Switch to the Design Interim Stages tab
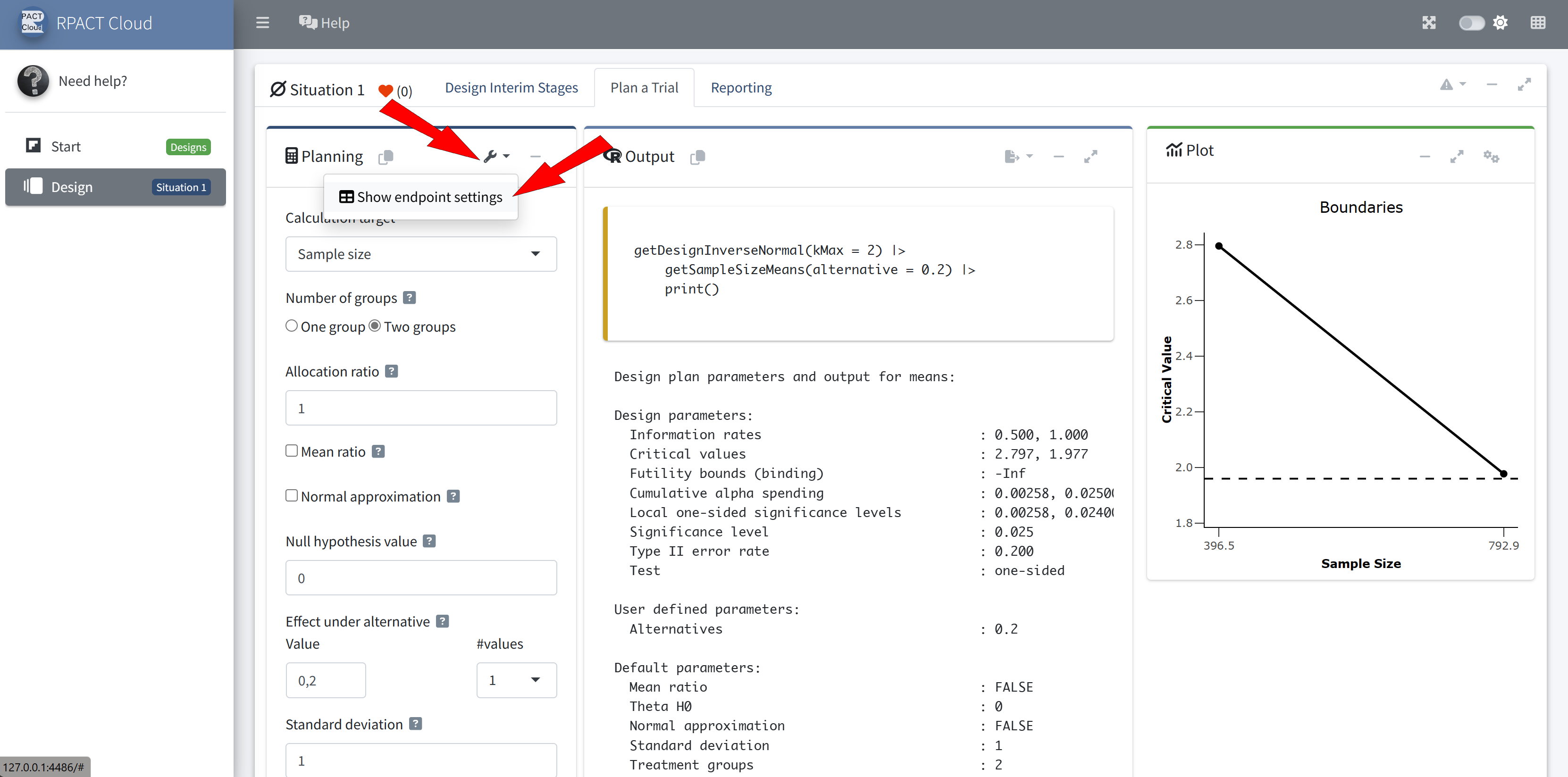Screen dimensions: 1568x777 click(511, 88)
